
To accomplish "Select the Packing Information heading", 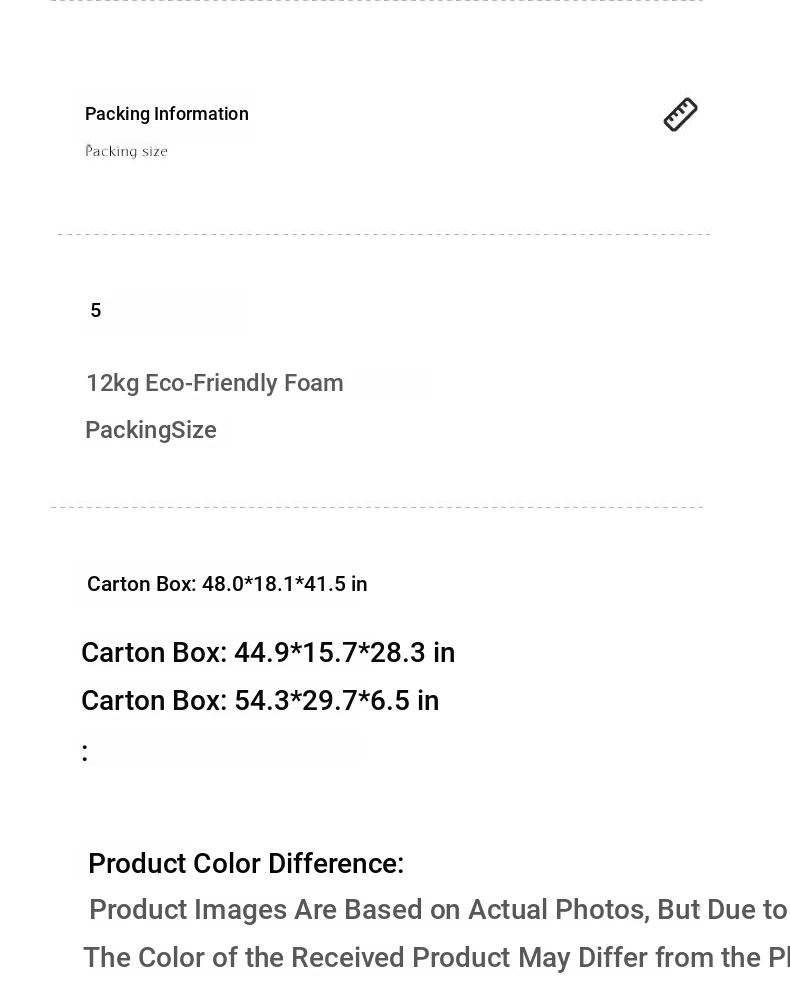I will click(167, 114).
